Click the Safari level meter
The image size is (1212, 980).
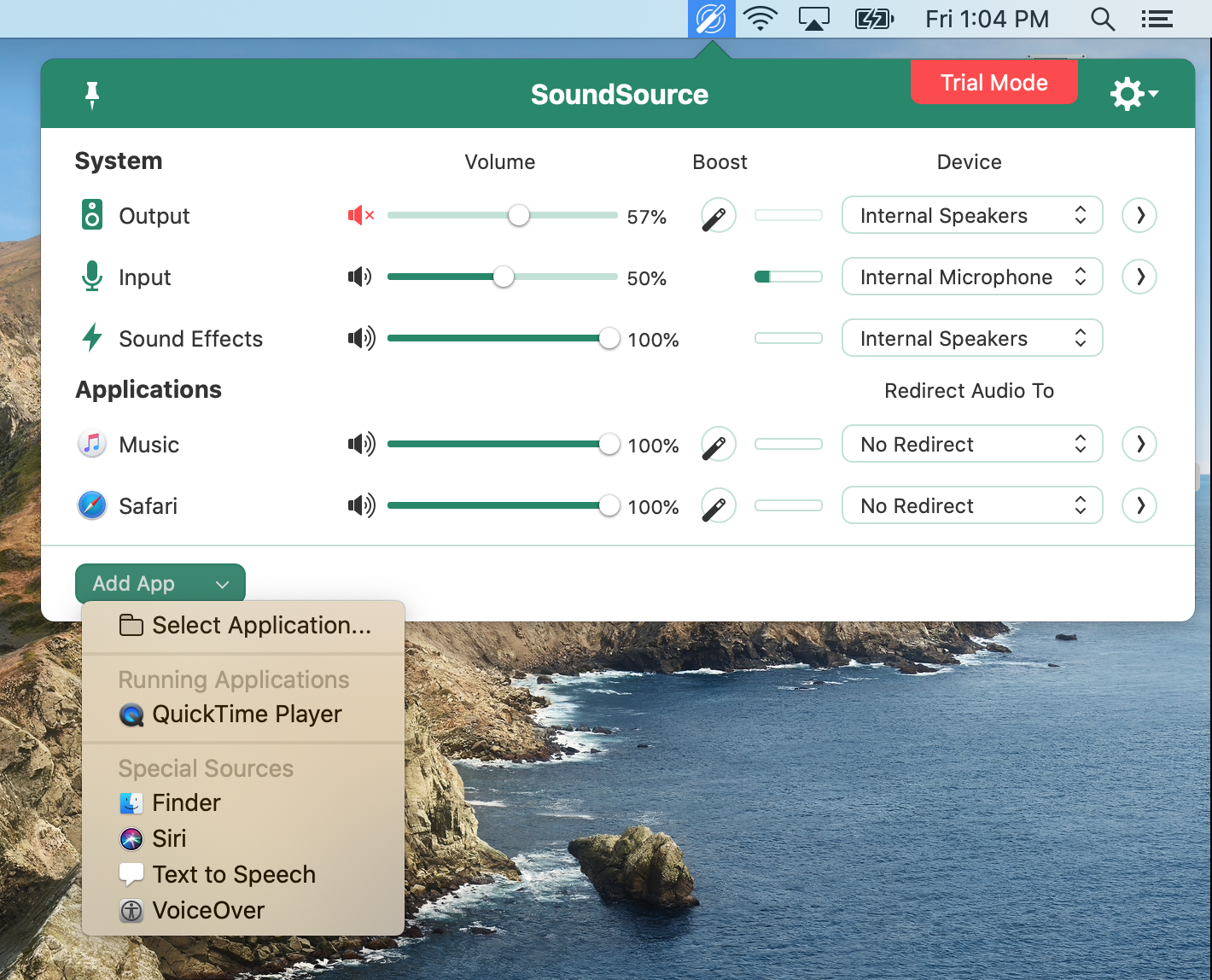[x=789, y=505]
